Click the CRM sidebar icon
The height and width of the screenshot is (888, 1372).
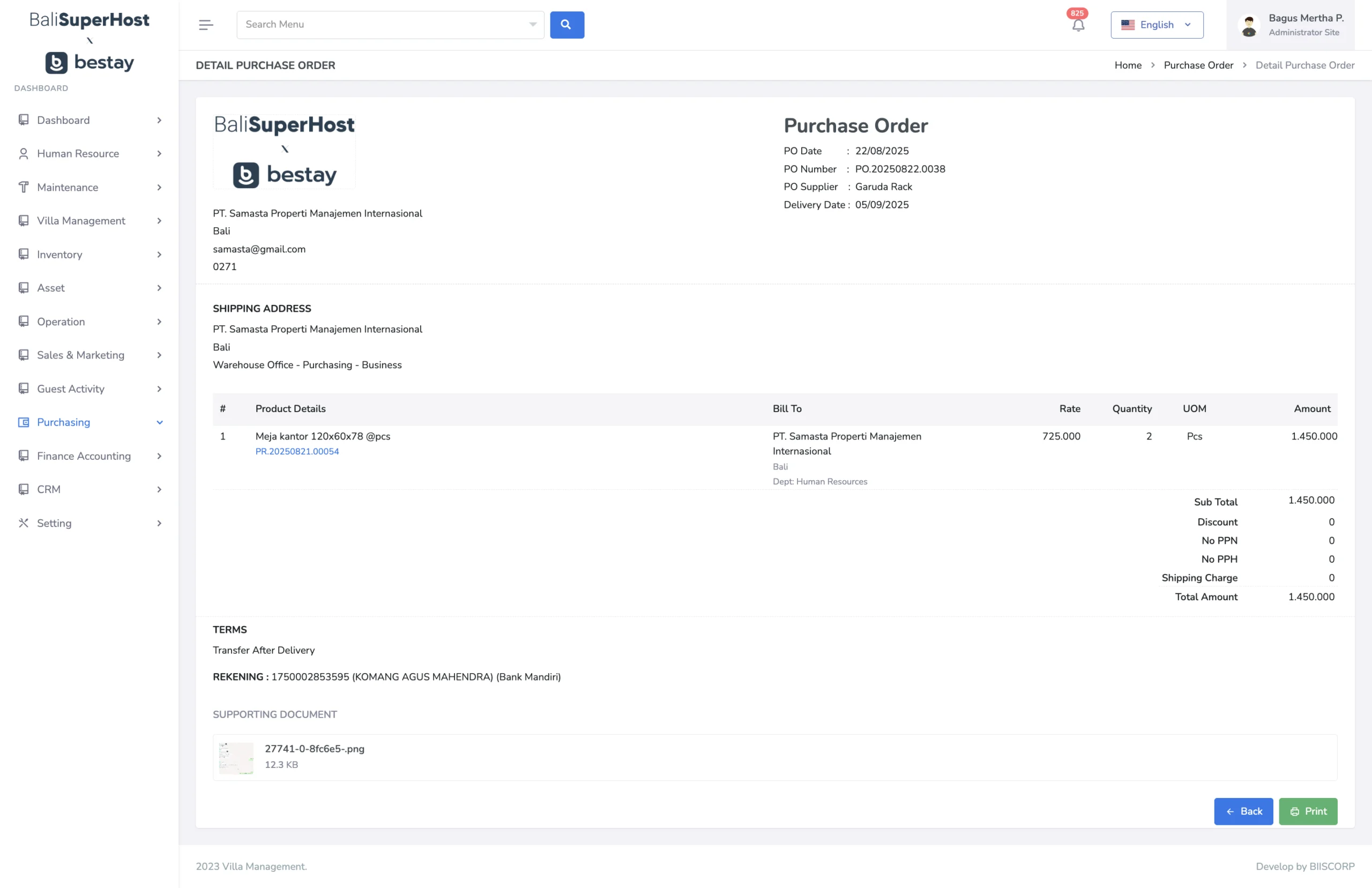(24, 490)
